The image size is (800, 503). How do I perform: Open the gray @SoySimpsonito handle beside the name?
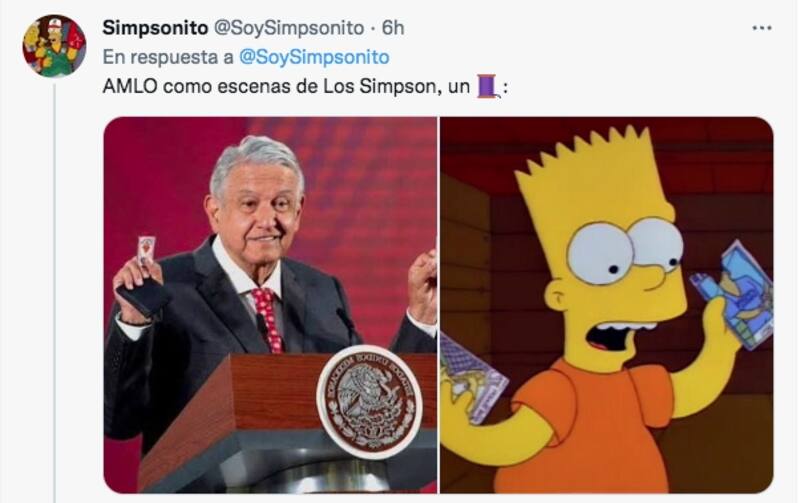pos(288,28)
